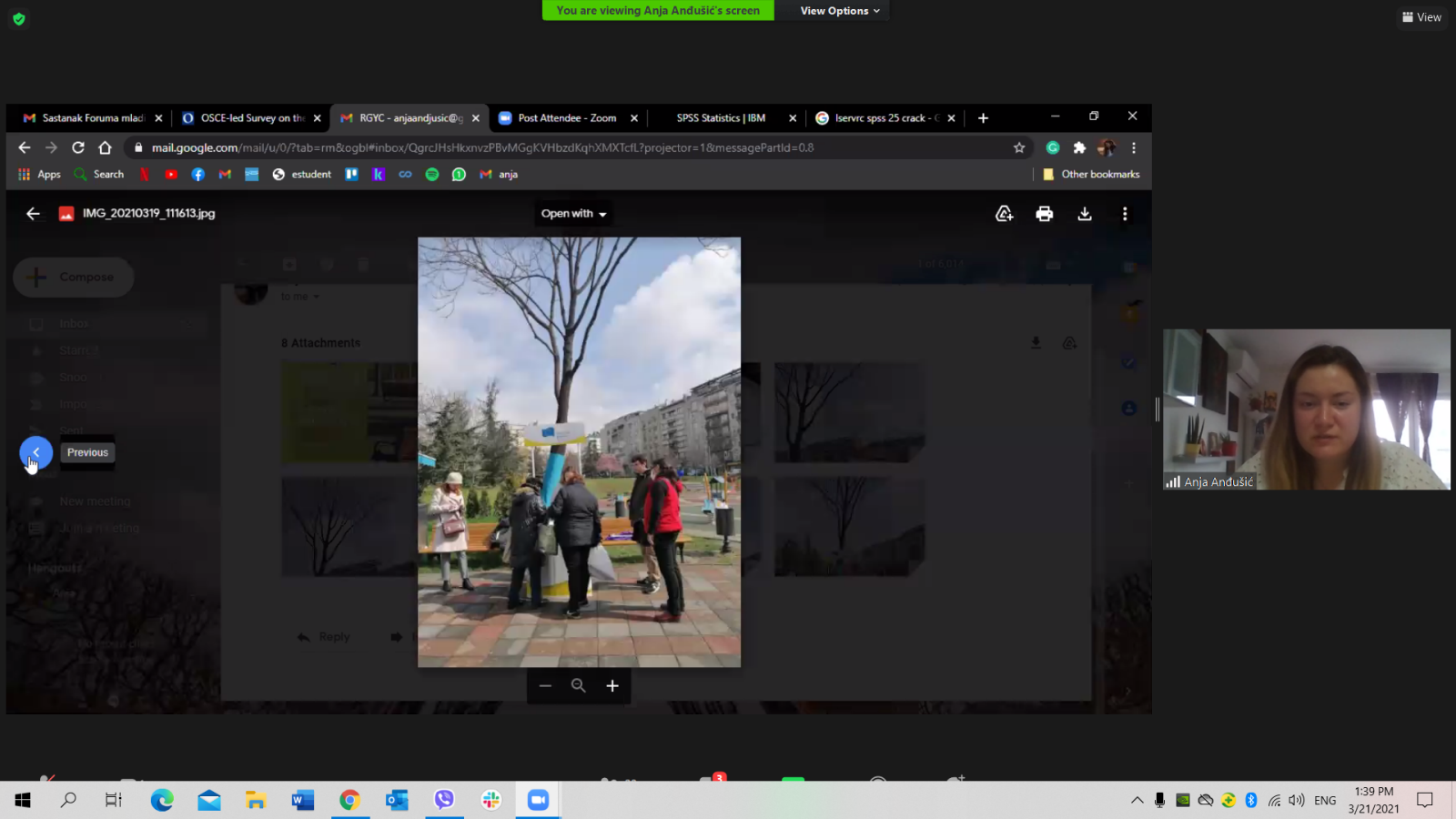
Task: Click the Print icon in image viewer
Action: click(1044, 214)
